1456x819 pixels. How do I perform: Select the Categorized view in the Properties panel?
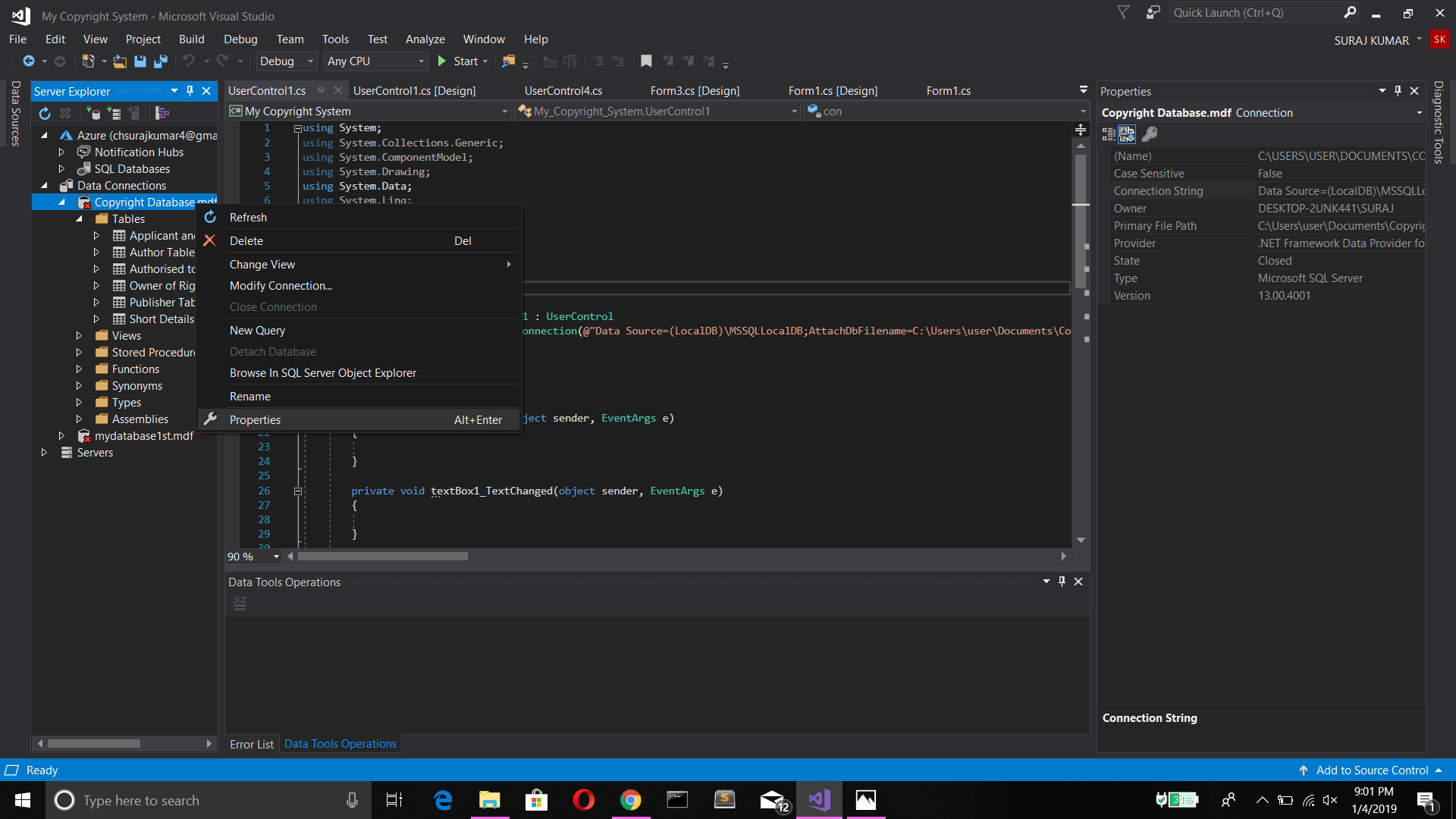(x=1108, y=134)
